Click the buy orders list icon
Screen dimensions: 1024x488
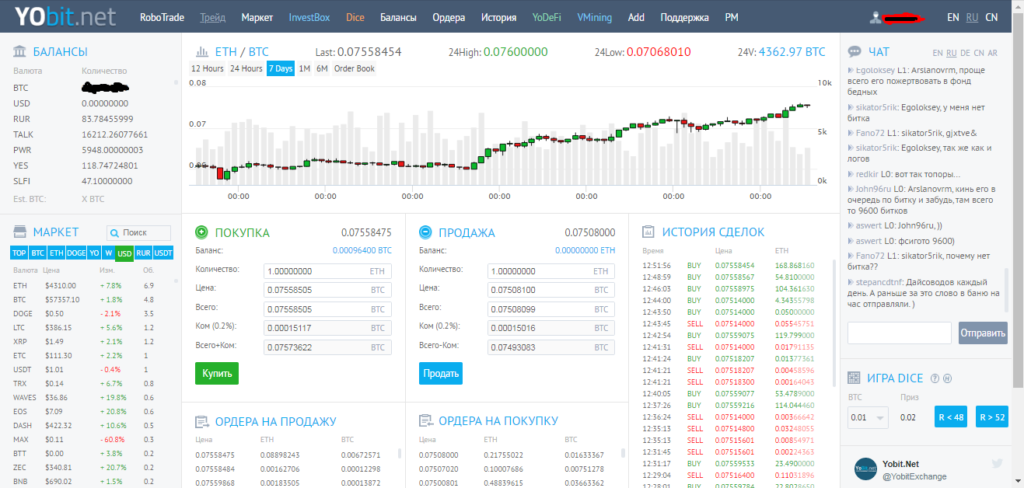click(425, 421)
